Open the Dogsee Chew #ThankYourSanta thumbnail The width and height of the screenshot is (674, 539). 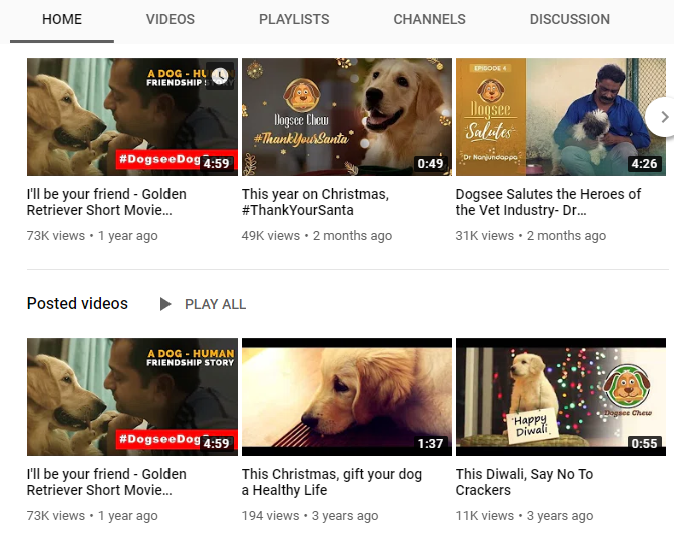coord(347,117)
